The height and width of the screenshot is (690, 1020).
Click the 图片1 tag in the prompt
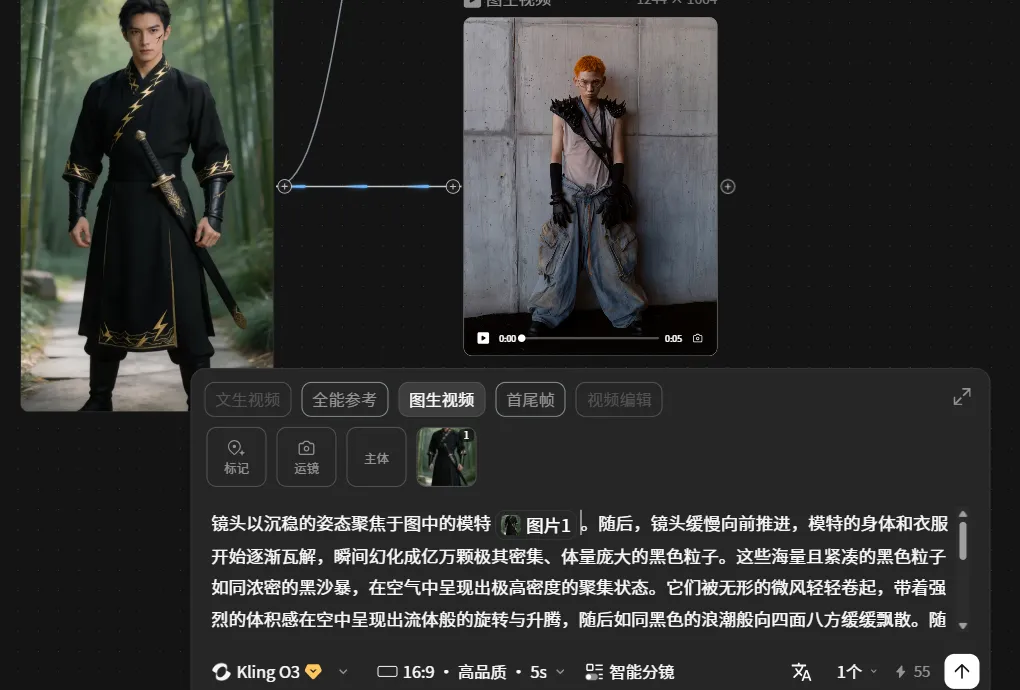click(x=537, y=525)
